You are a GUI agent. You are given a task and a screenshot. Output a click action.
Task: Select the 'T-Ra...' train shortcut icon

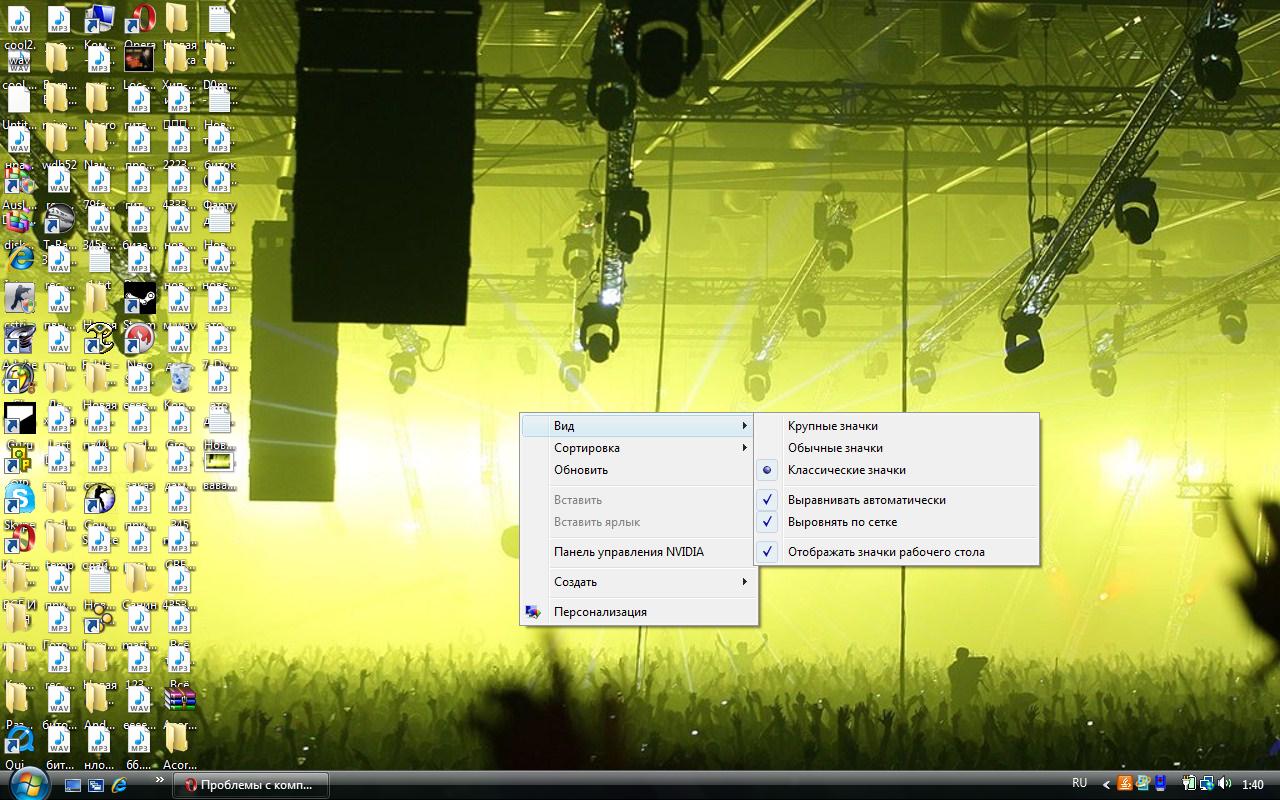[x=59, y=219]
